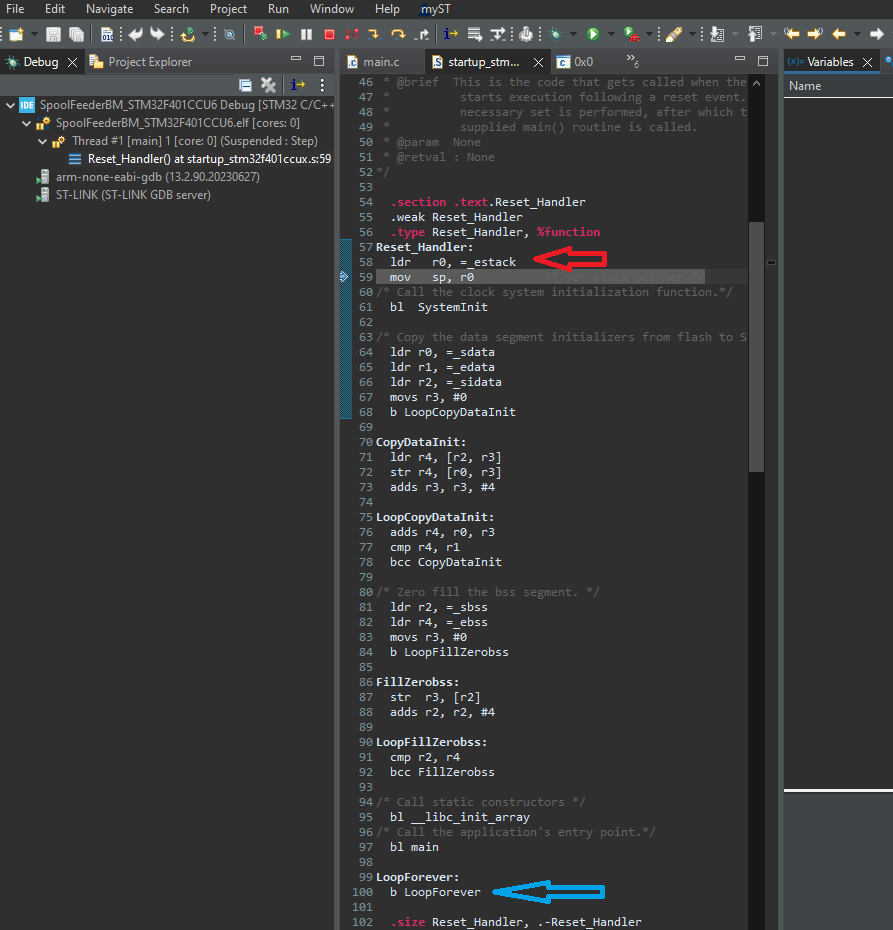Click the Step Into icon
This screenshot has height=930, width=893.
tap(374, 34)
